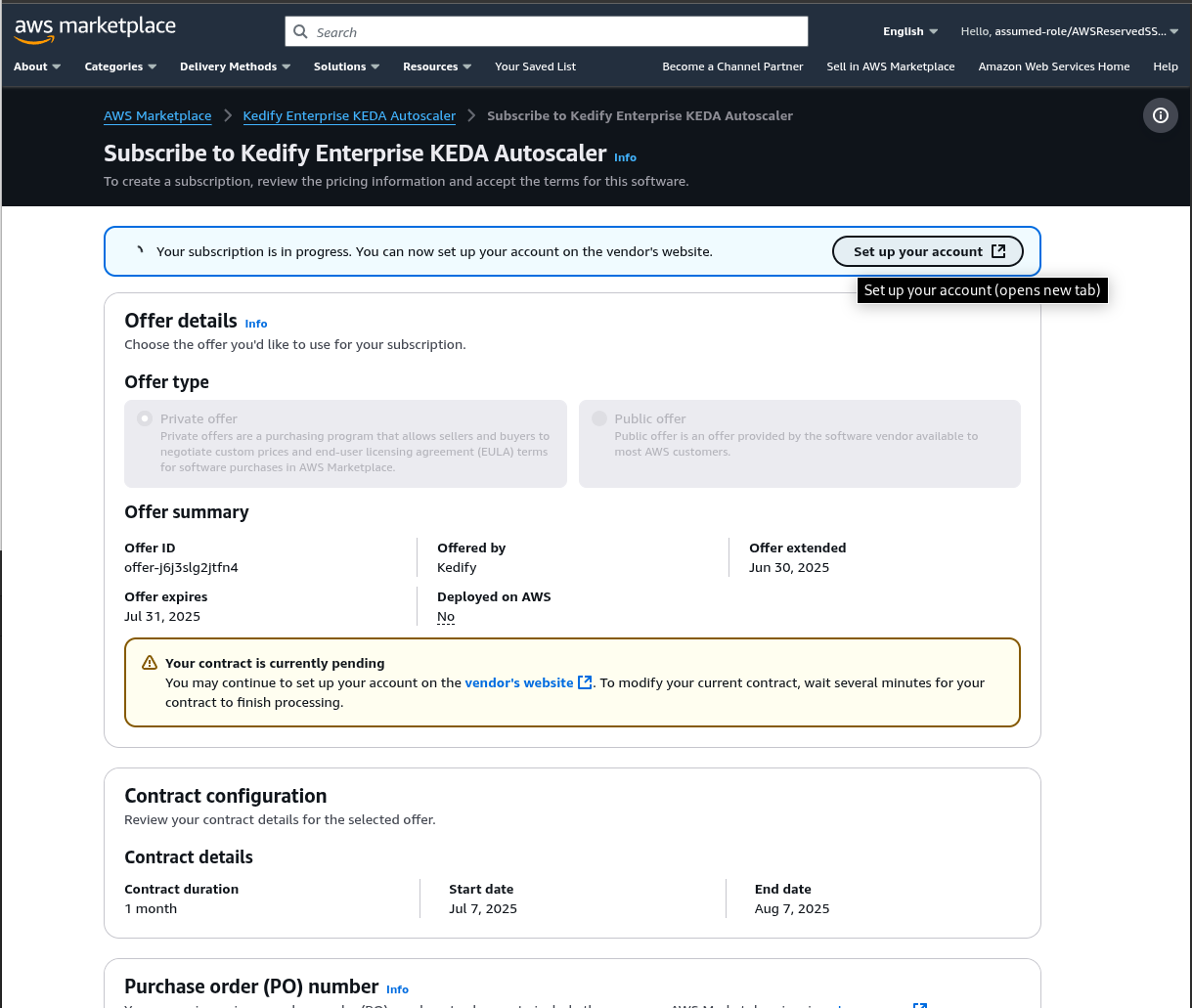1192x1008 pixels.
Task: Click the search magnifier icon
Action: click(x=301, y=32)
